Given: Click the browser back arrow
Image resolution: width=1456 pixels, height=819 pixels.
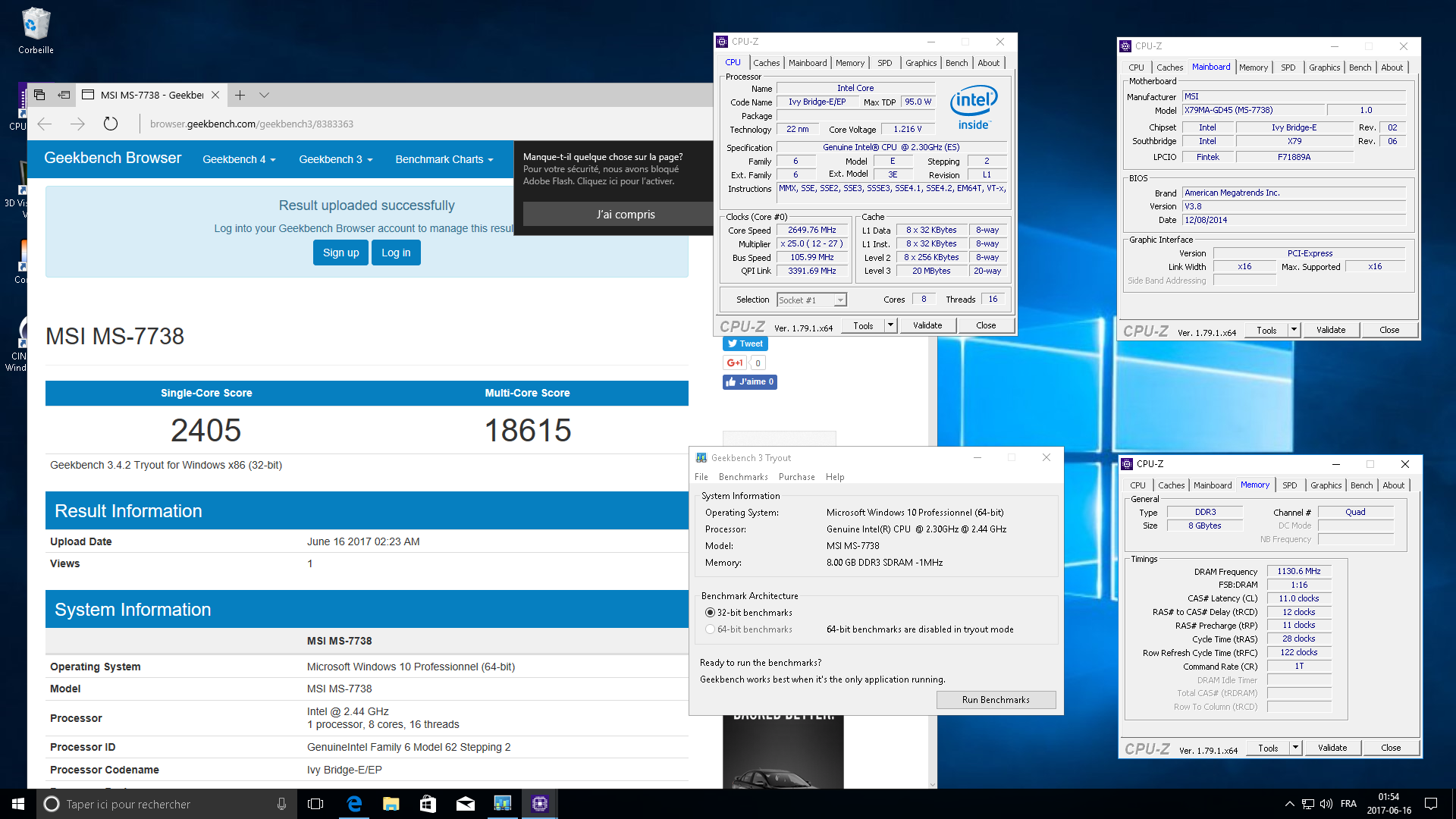Looking at the screenshot, I should click(x=45, y=124).
